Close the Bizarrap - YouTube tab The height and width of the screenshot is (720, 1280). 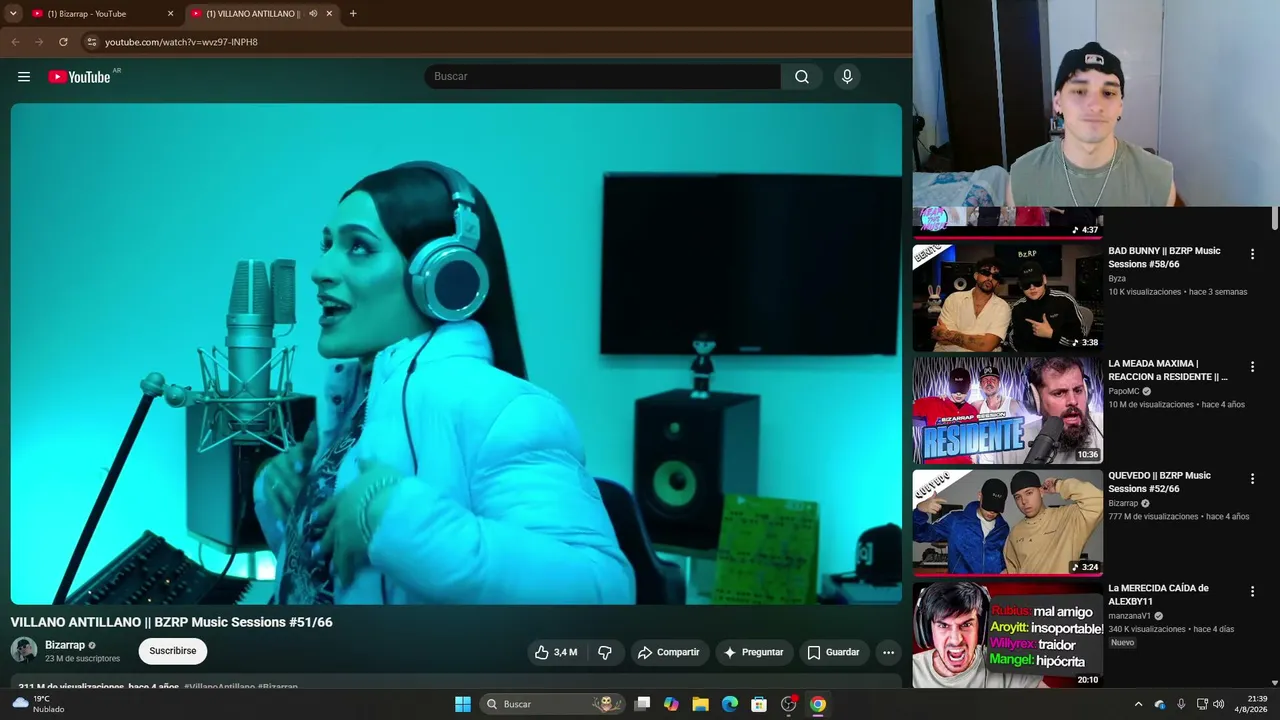170,14
